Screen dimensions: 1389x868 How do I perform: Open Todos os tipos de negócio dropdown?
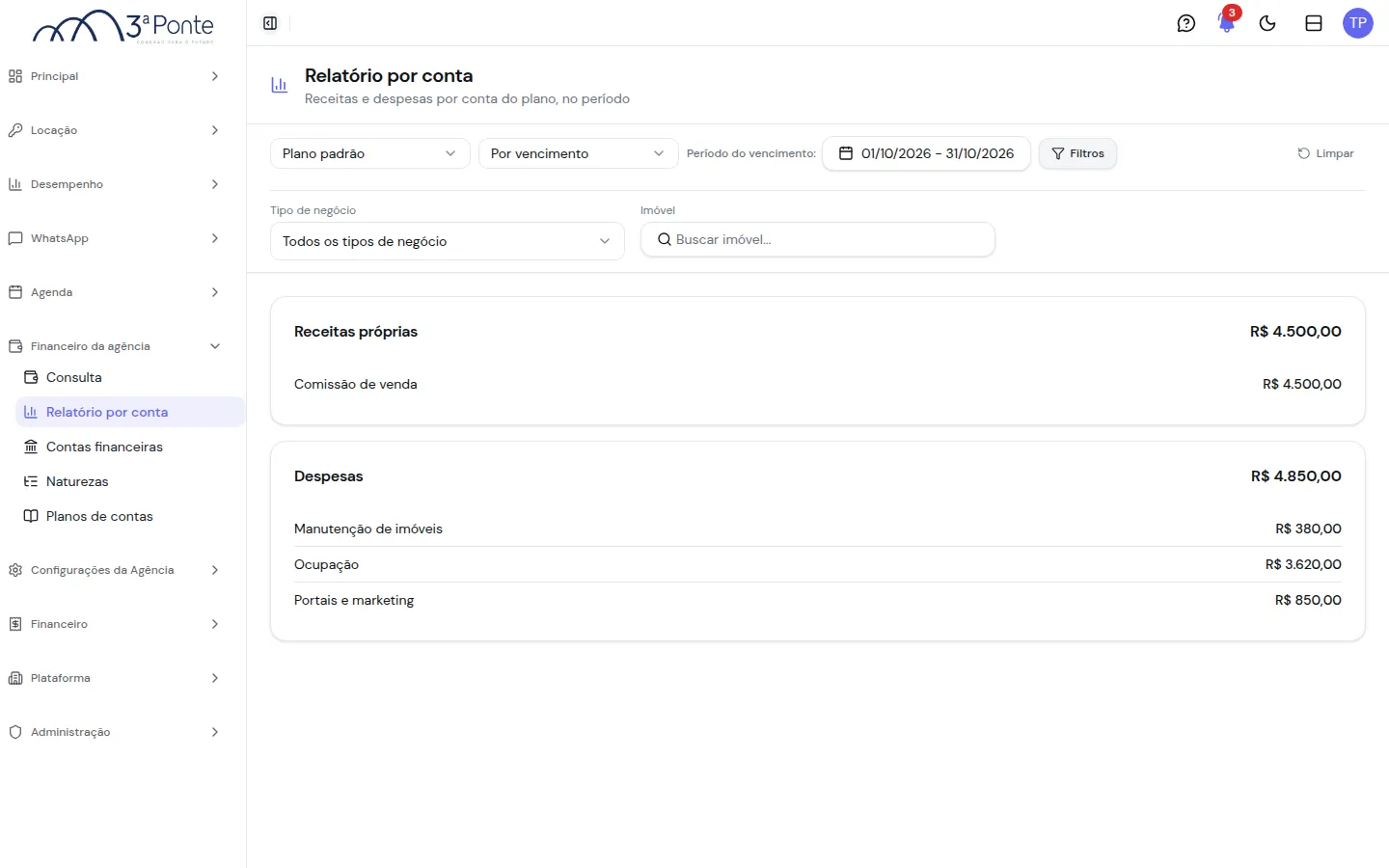448,241
